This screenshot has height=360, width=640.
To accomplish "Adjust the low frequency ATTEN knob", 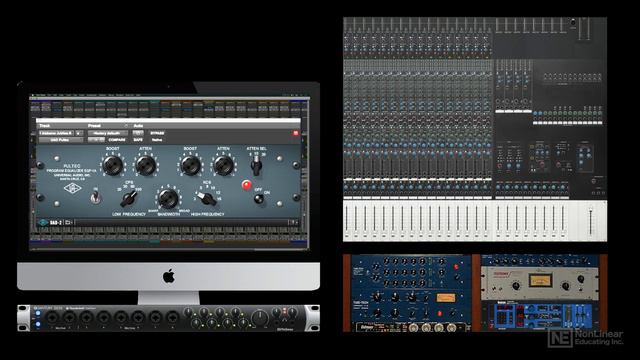I will 145,166.
